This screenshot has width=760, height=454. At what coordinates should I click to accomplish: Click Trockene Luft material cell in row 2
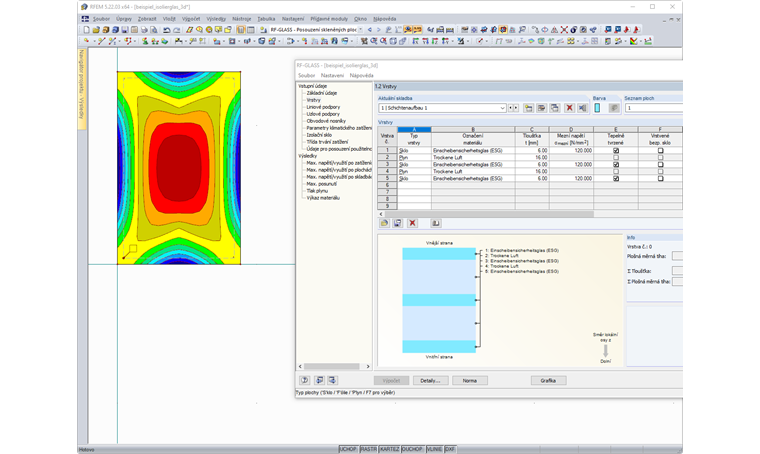473,157
